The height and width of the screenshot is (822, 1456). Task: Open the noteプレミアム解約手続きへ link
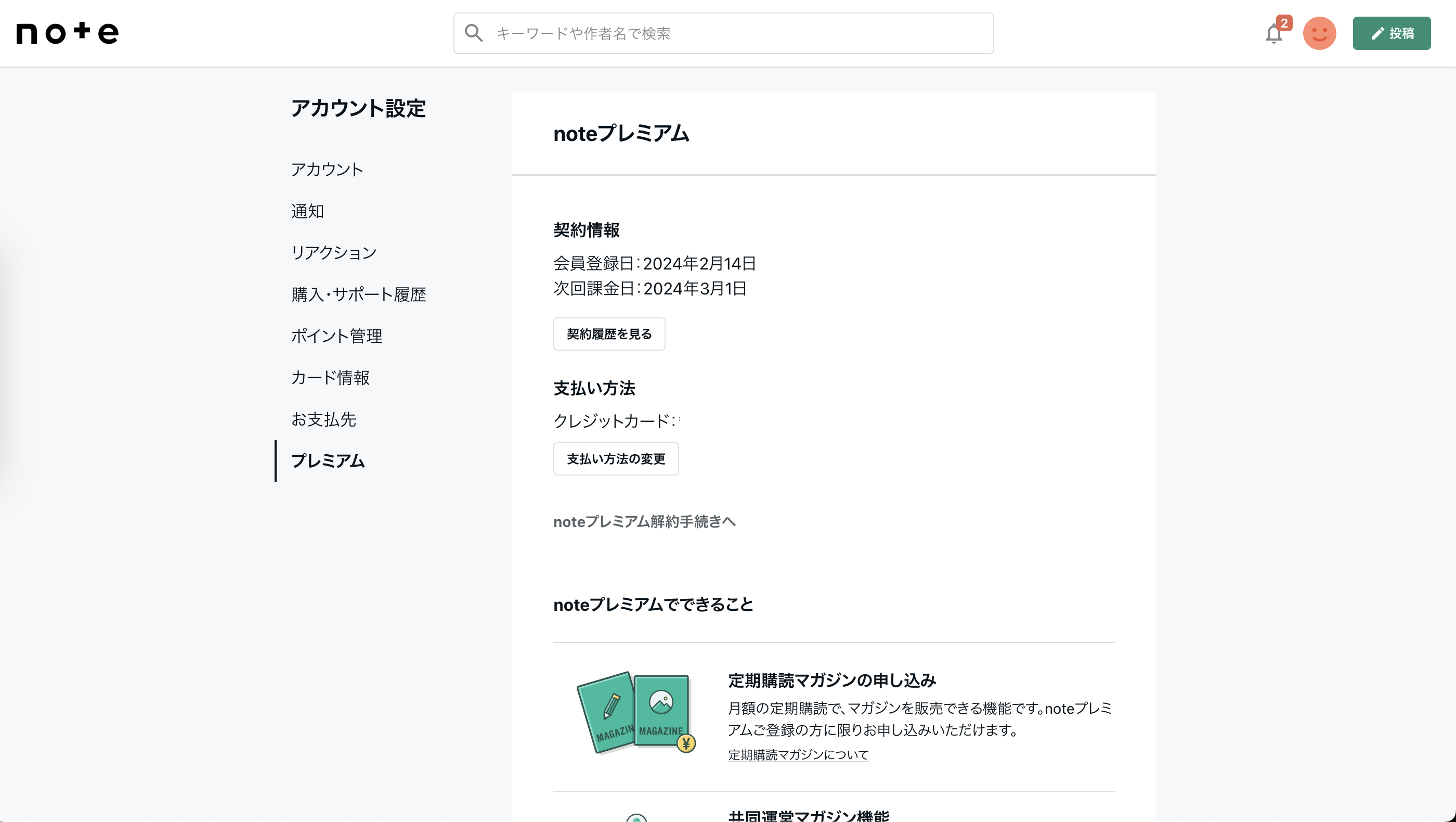tap(644, 521)
